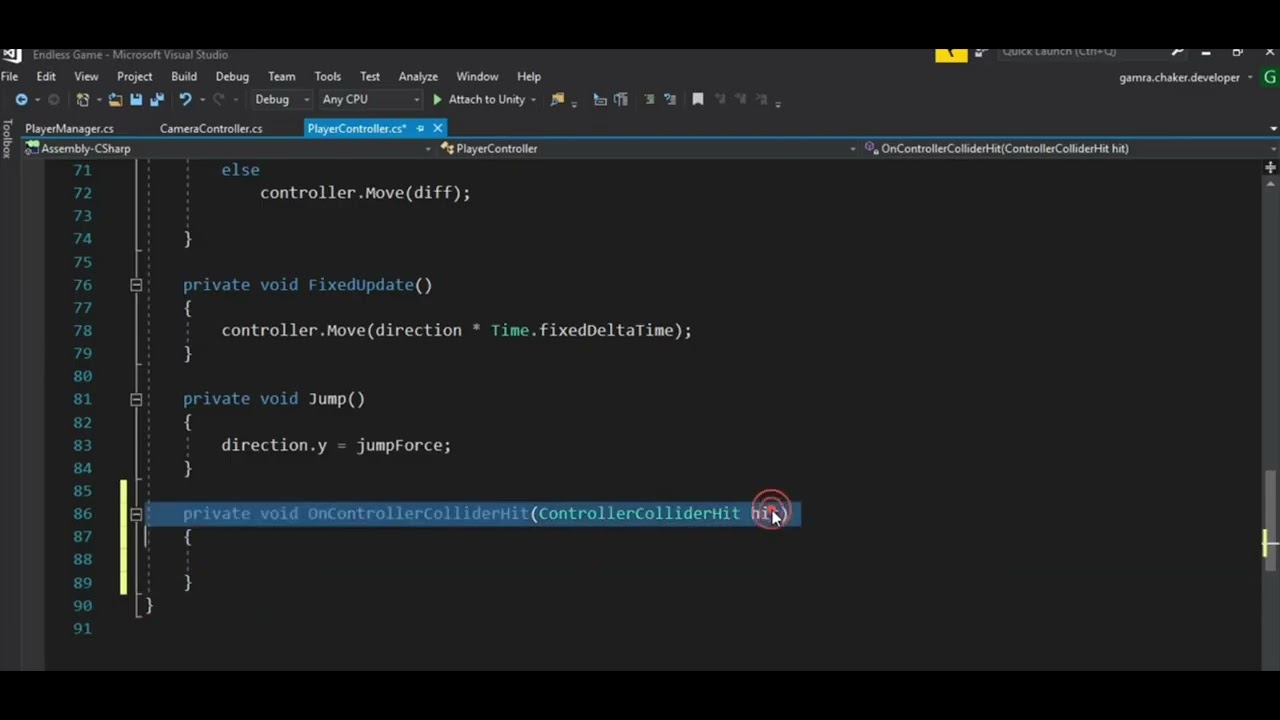Screen dimensions: 1280x720
Task: Open the Analyze menu
Action: click(x=418, y=77)
